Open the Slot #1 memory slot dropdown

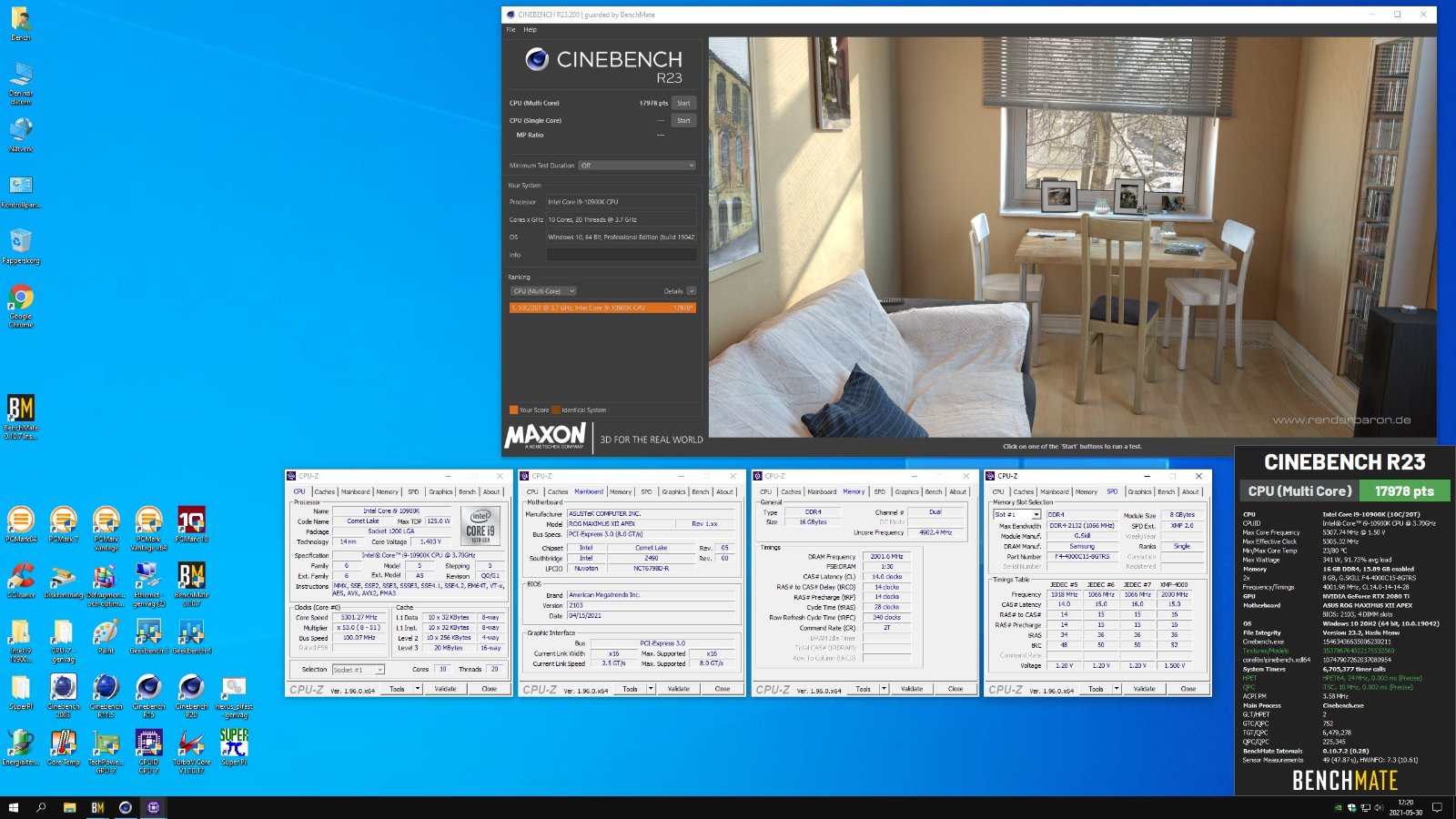tap(1016, 514)
